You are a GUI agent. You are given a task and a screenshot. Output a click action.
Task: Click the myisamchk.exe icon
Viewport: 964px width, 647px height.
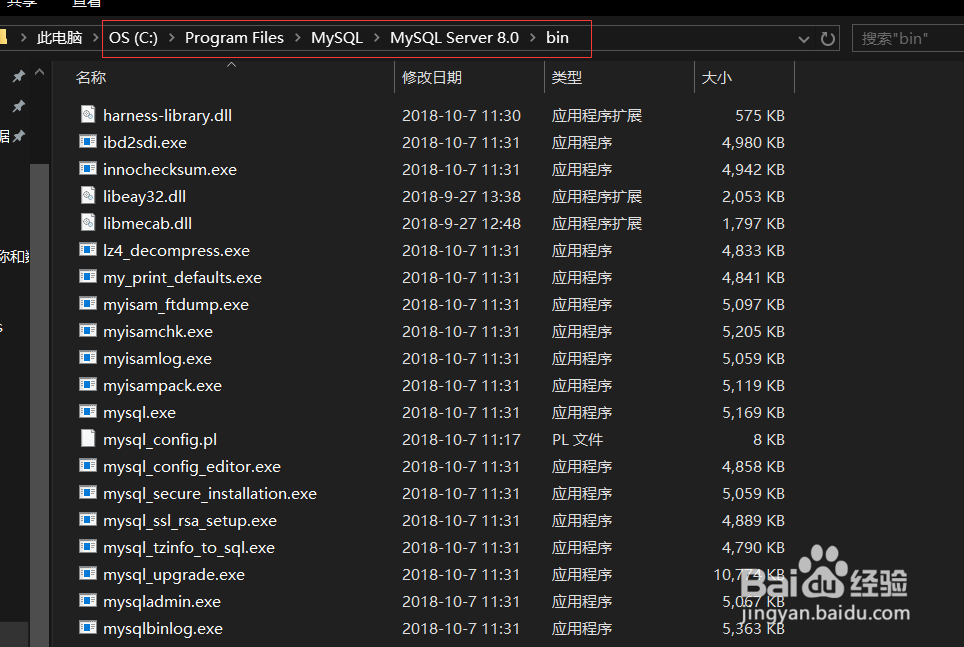click(x=88, y=331)
